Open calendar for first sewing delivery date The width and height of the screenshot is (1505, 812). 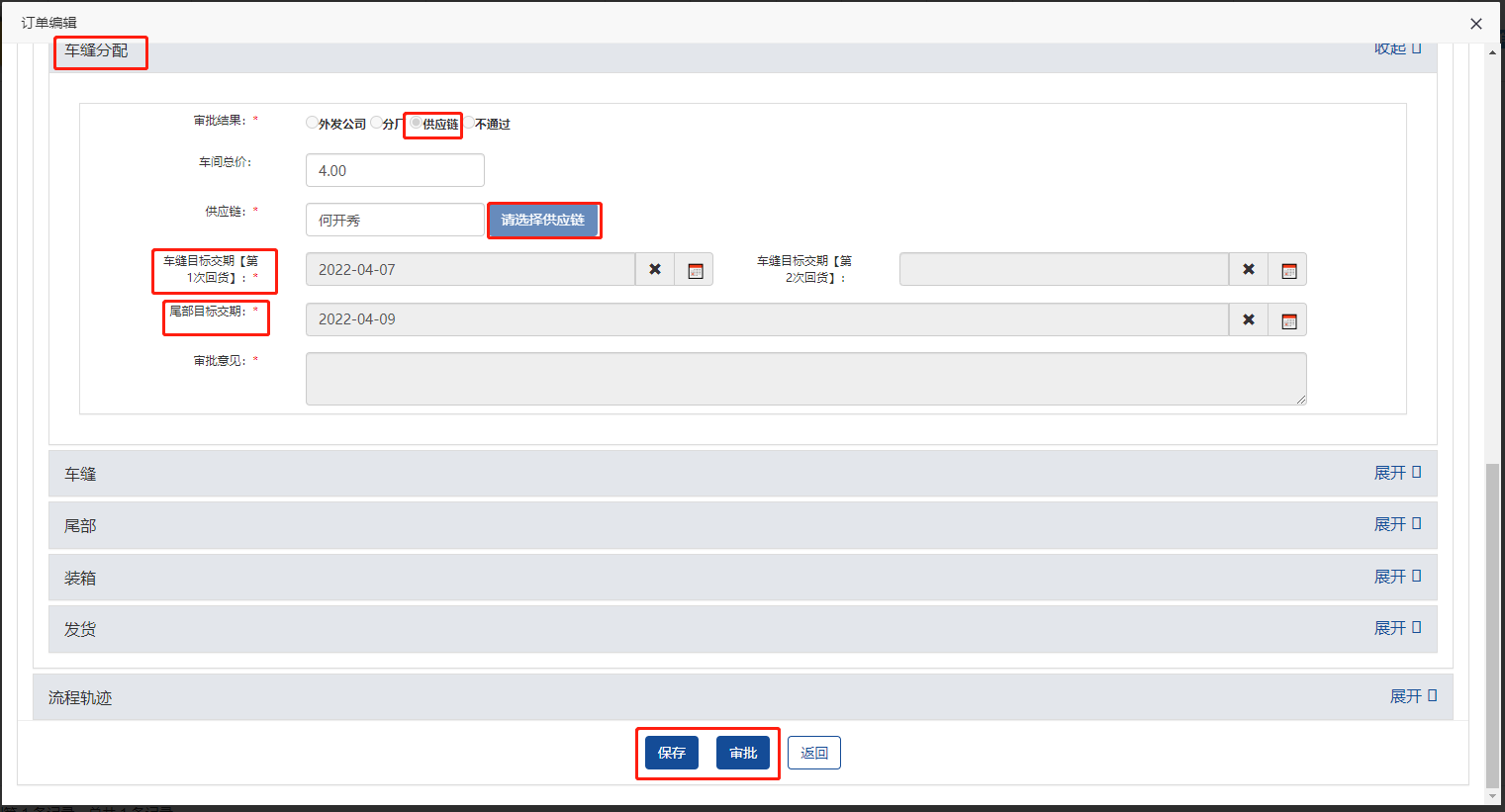[695, 270]
